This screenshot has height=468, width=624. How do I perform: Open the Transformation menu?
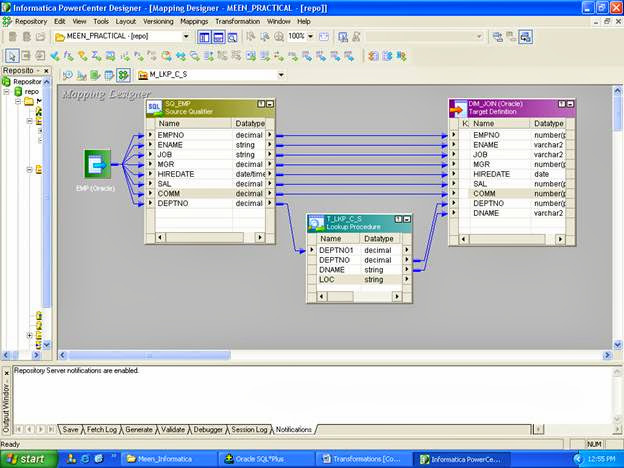coord(238,21)
